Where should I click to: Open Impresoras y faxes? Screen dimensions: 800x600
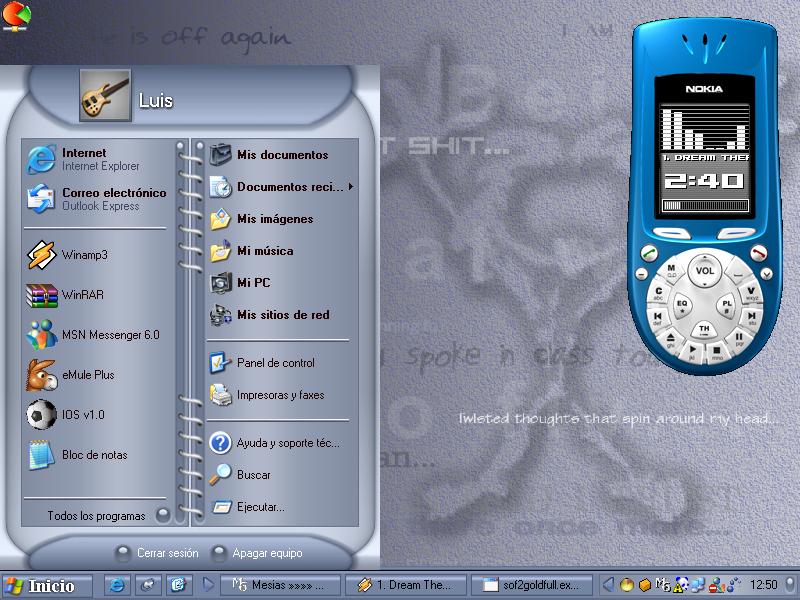pos(280,395)
